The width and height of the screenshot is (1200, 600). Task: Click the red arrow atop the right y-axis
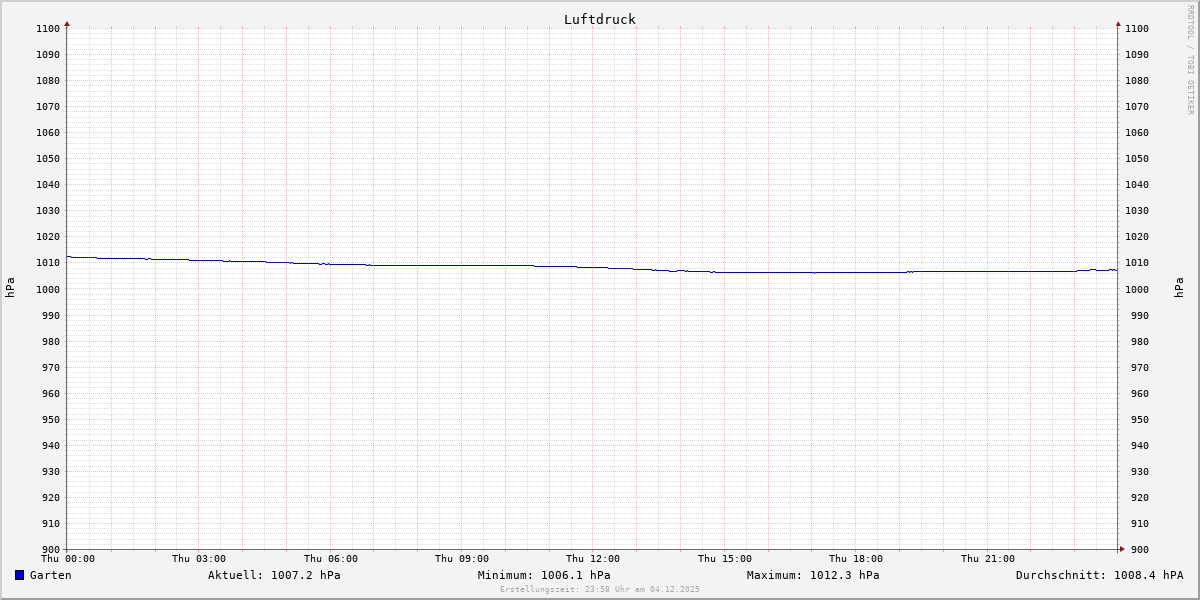1118,23
